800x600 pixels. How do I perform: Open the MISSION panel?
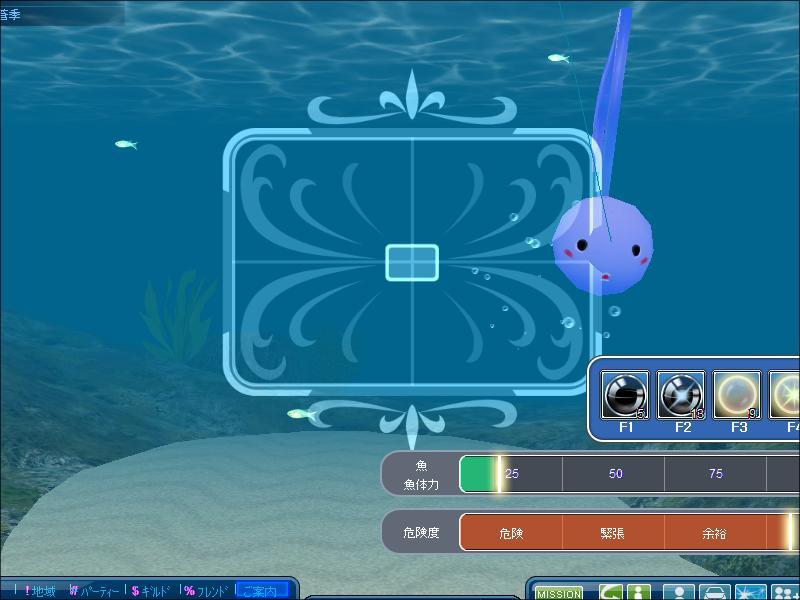click(x=559, y=593)
